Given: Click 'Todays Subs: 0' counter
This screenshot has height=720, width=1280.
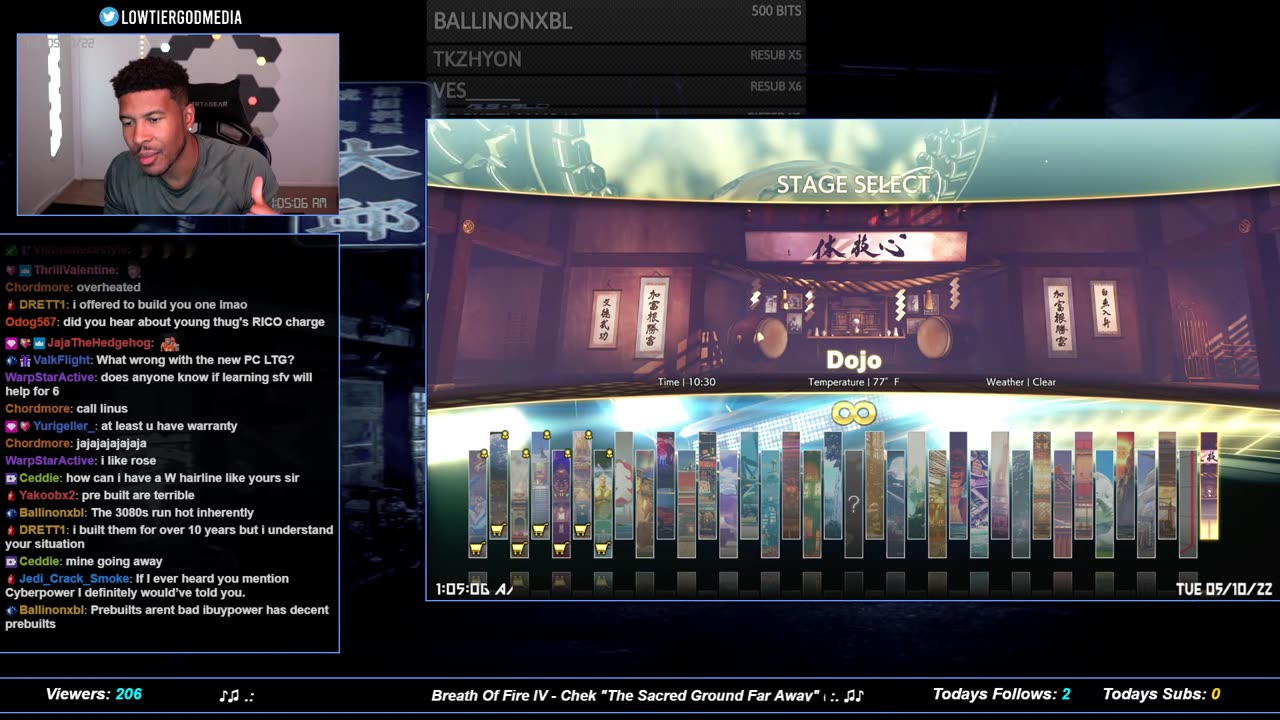Looking at the screenshot, I should tap(1162, 694).
